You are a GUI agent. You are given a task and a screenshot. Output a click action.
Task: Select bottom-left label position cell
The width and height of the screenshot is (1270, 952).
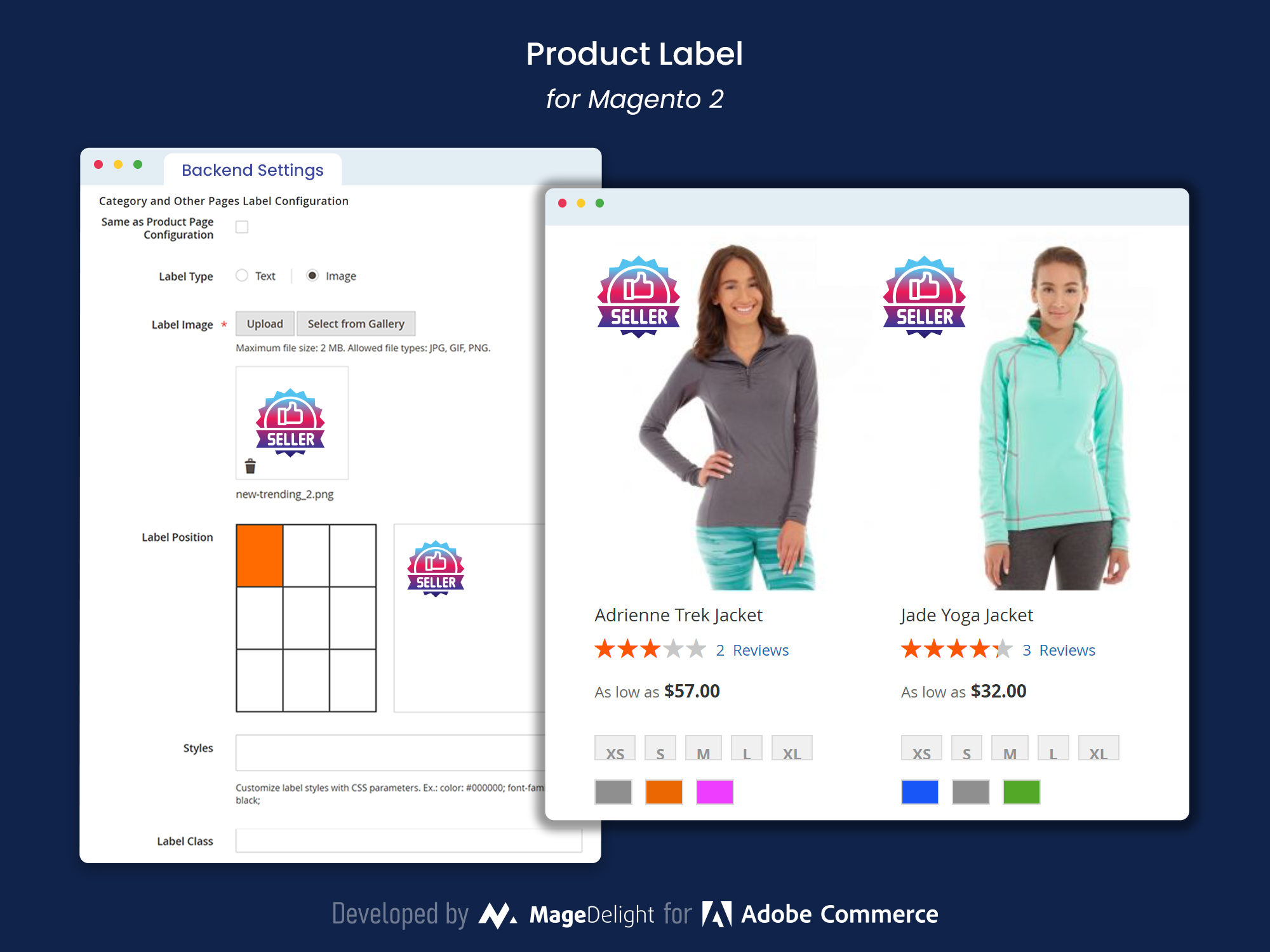[260, 680]
